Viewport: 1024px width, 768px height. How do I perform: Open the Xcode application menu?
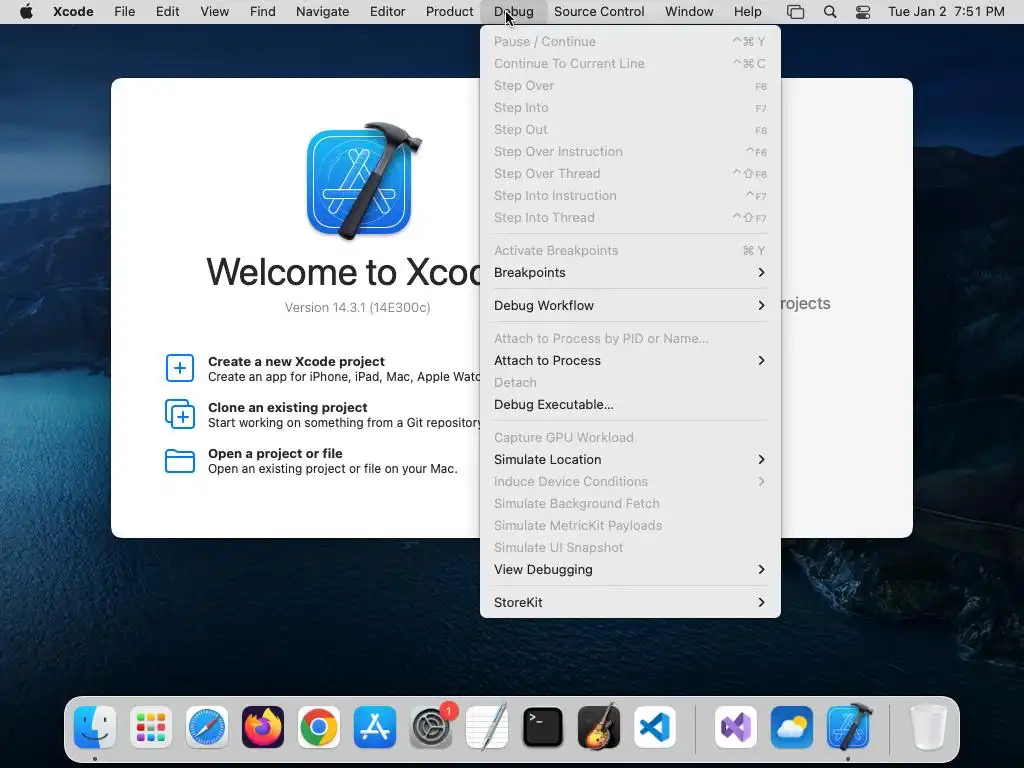tap(73, 11)
